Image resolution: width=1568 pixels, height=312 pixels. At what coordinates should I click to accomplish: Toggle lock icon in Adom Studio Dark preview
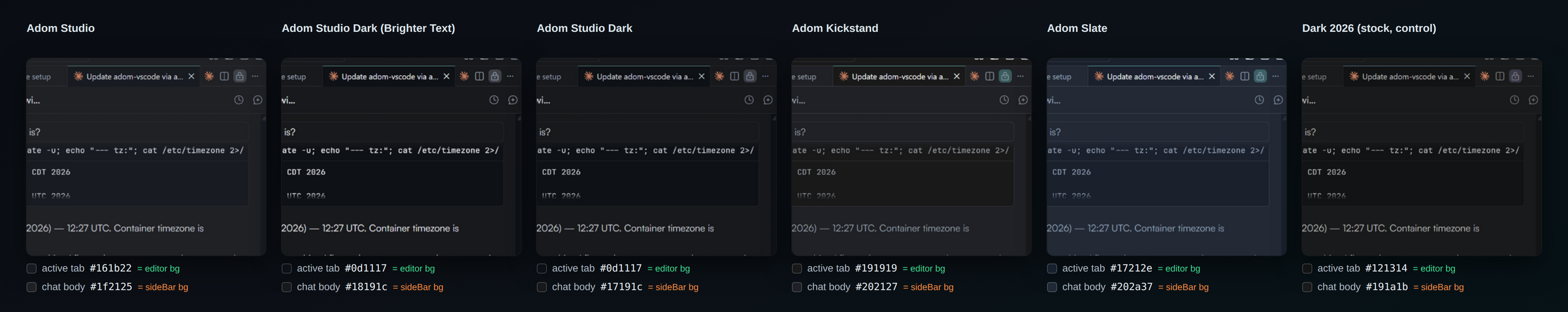coord(750,76)
